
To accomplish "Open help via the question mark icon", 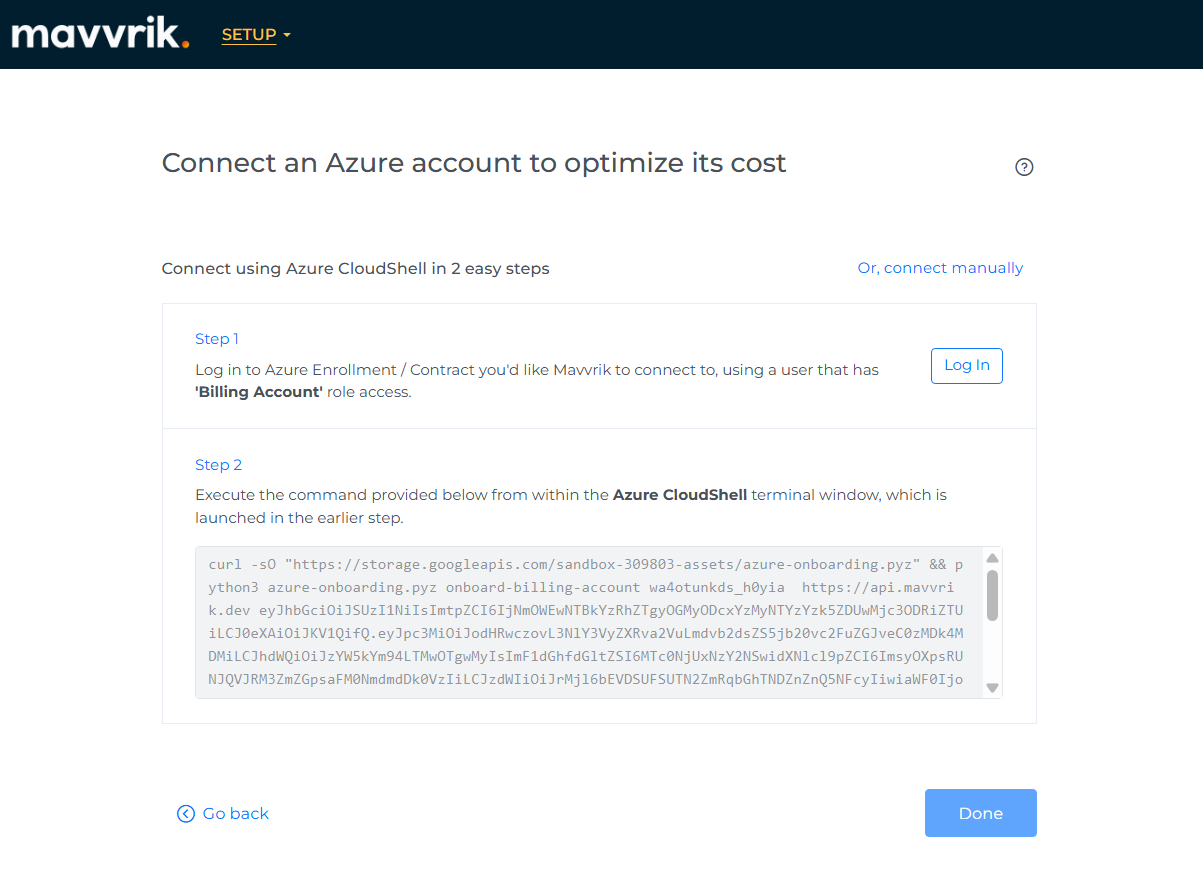I will (x=1023, y=167).
